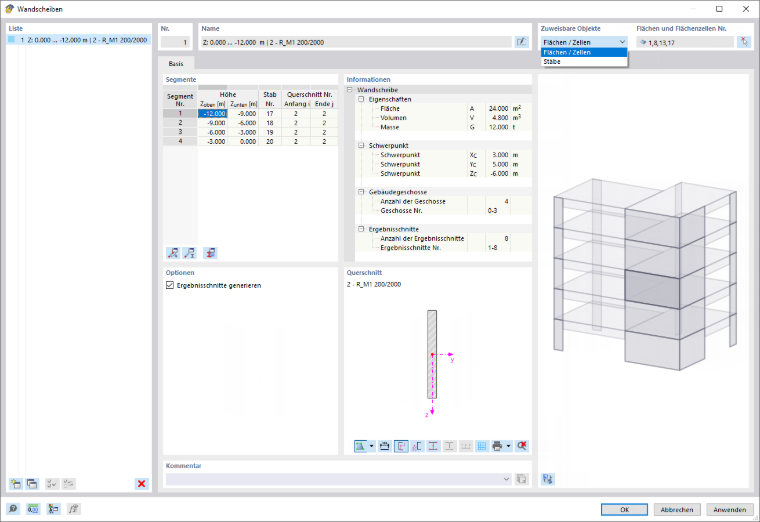The image size is (760, 522).
Task: Open the Zuweisbare Objekte dropdown
Action: pos(584,42)
